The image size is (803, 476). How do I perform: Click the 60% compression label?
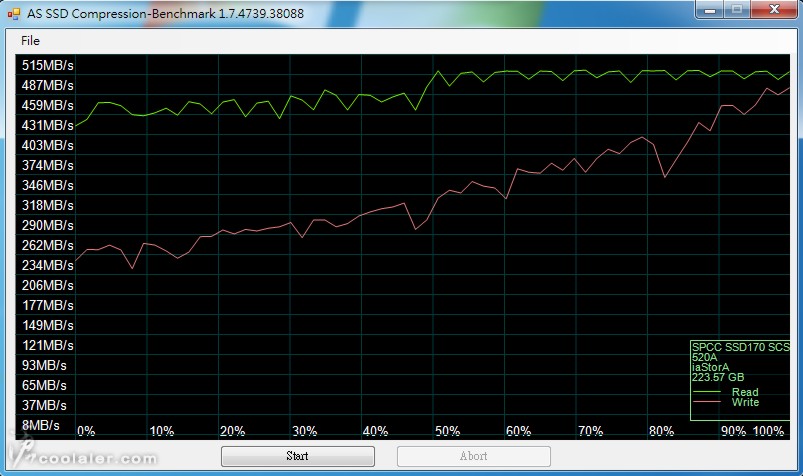click(x=518, y=431)
